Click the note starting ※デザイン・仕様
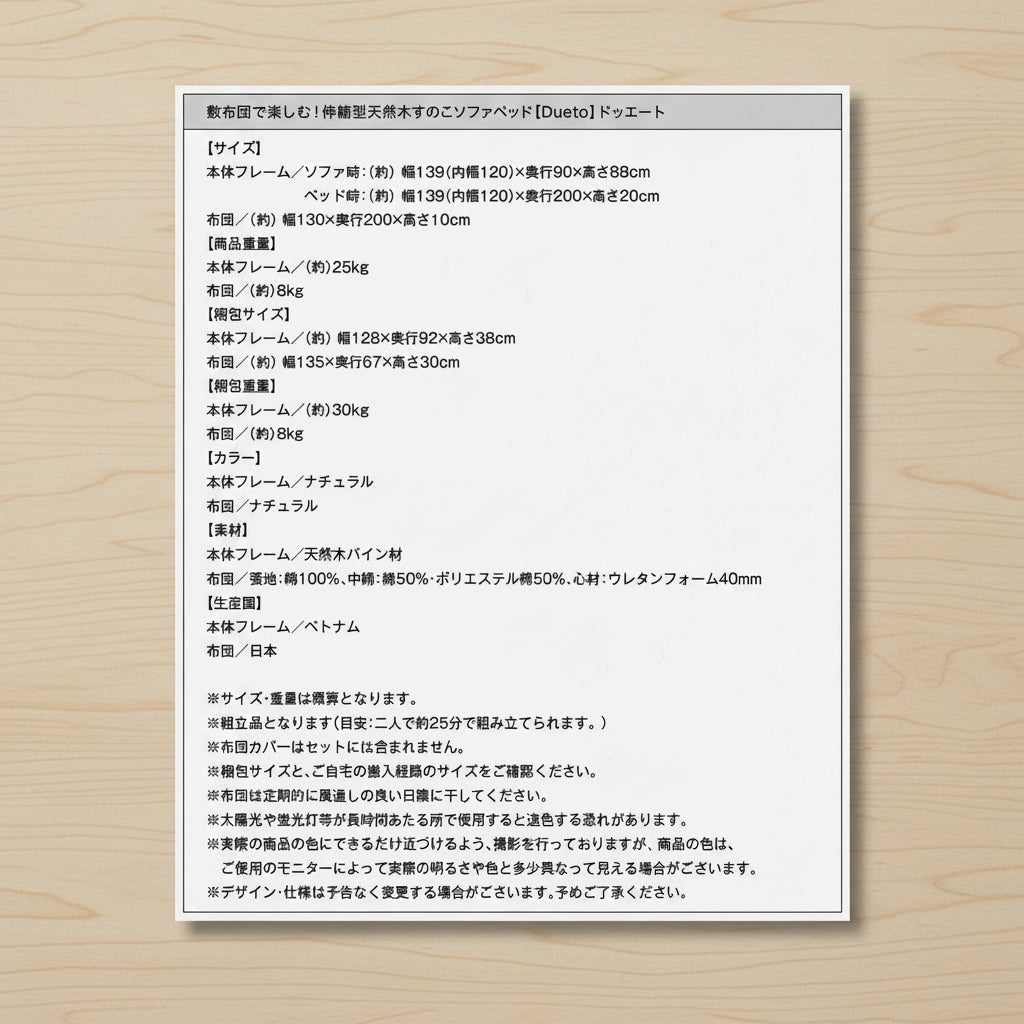 click(447, 892)
